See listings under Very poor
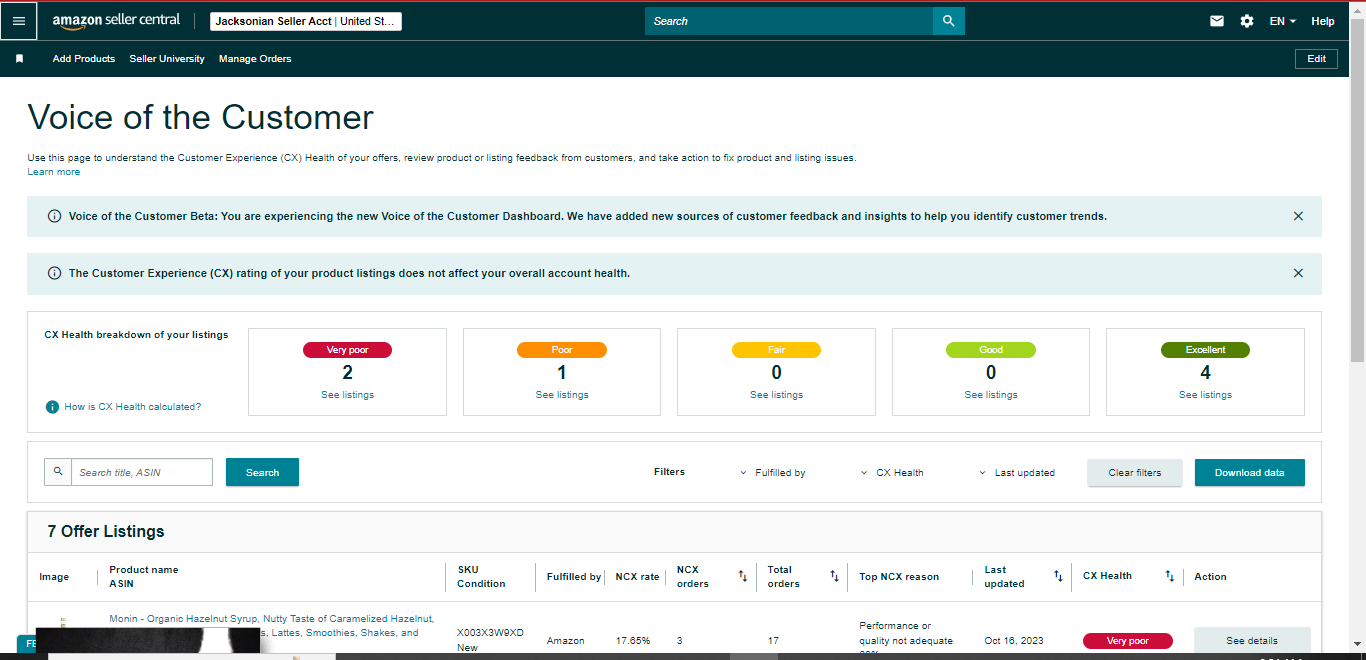The width and height of the screenshot is (1366, 660). [x=347, y=395]
